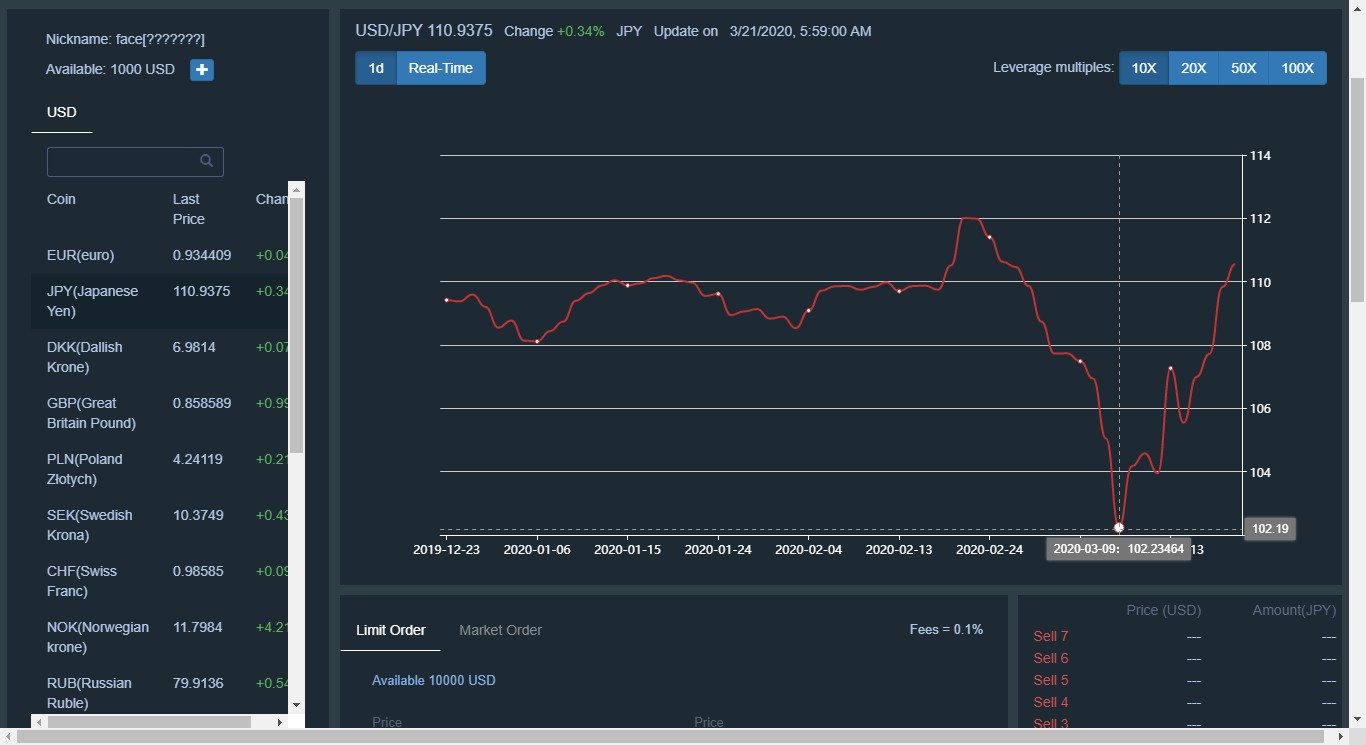The width and height of the screenshot is (1366, 745).
Task: Select 10X leverage multiple
Action: pyautogui.click(x=1143, y=68)
